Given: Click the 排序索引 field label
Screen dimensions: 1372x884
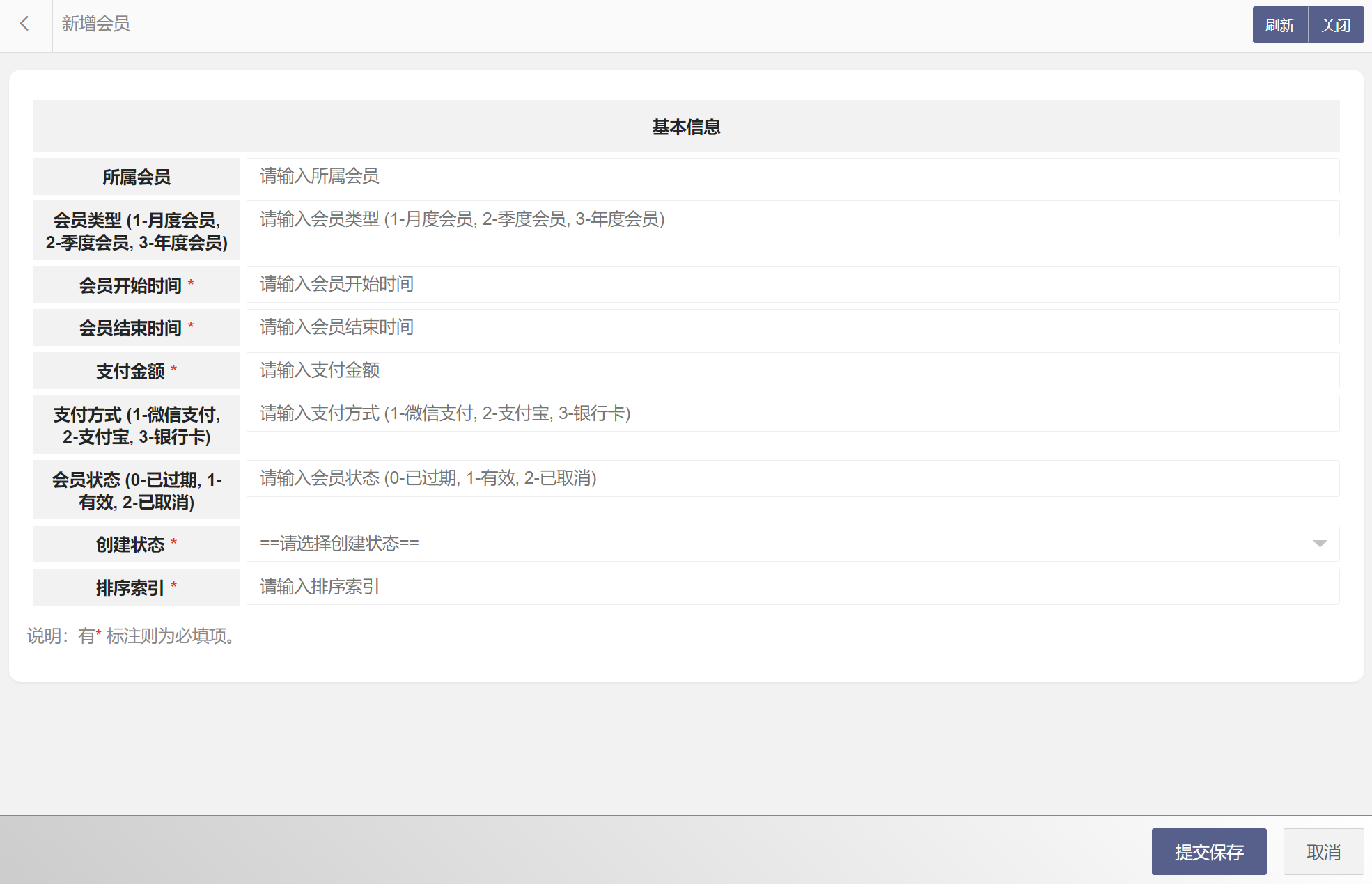Looking at the screenshot, I should (130, 588).
